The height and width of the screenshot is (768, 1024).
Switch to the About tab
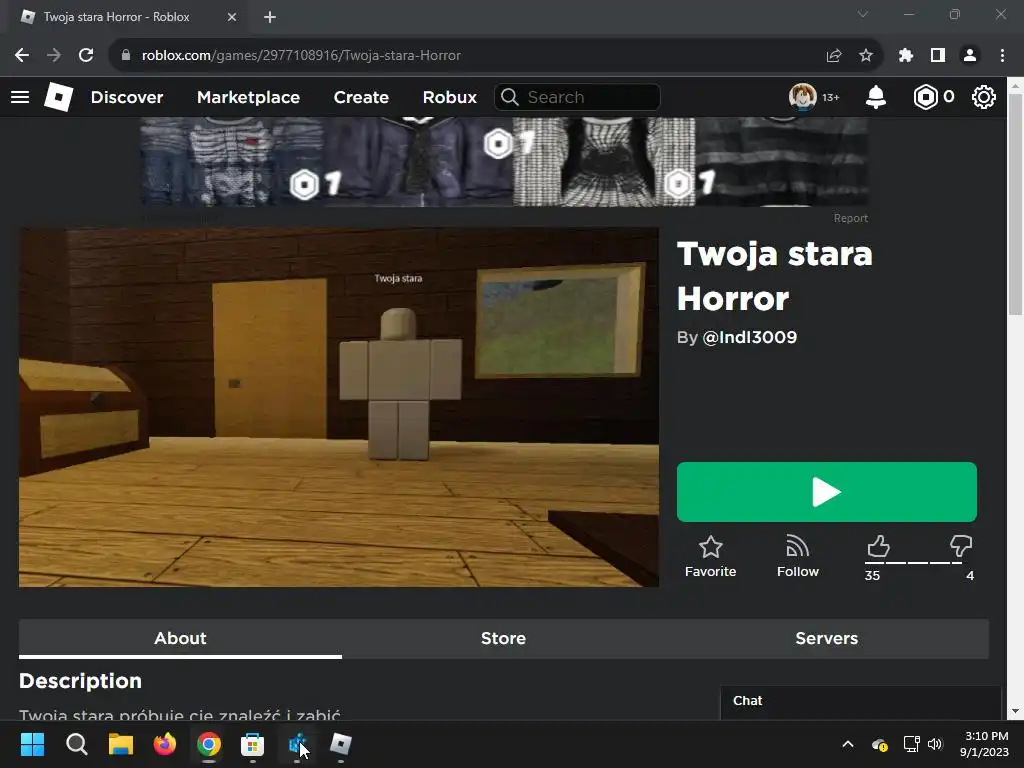click(x=180, y=639)
